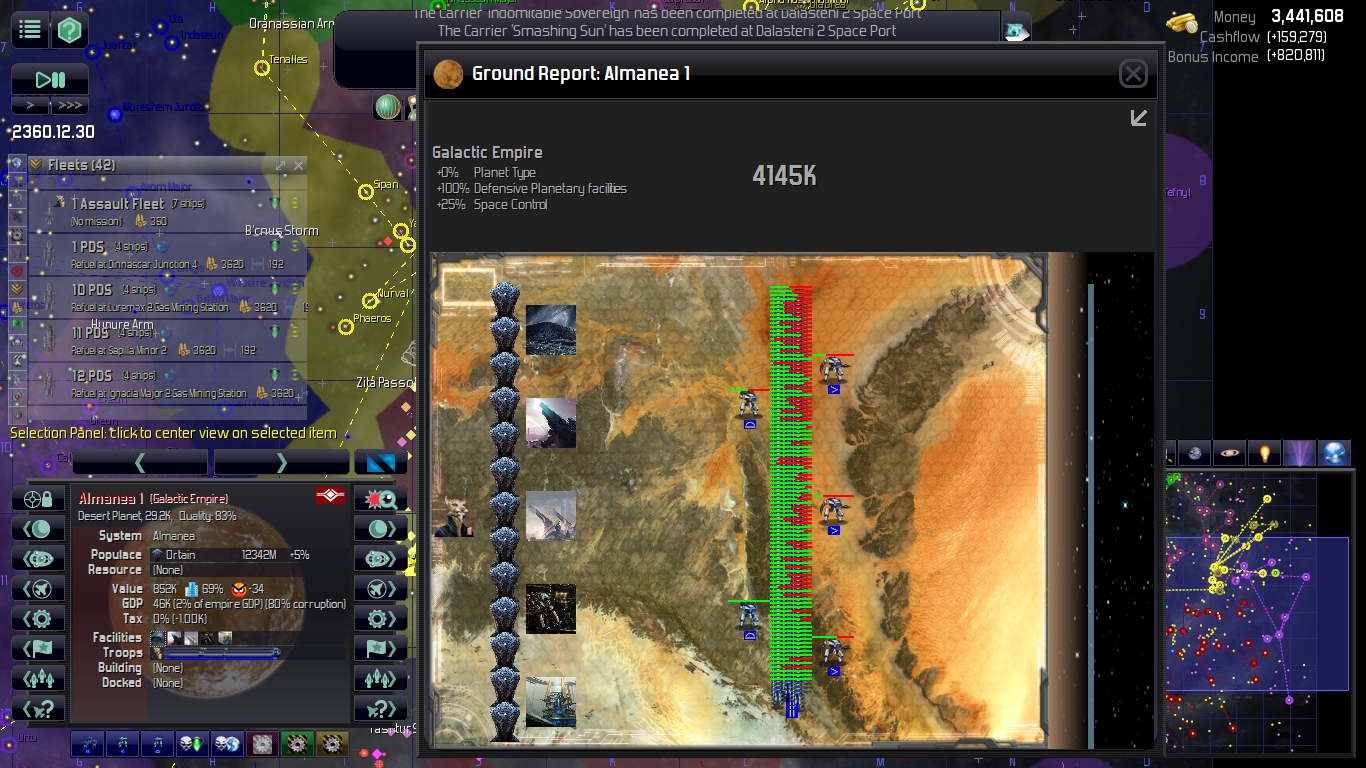Close the Fleets panel
Viewport: 1366px width, 768px height.
coord(299,165)
